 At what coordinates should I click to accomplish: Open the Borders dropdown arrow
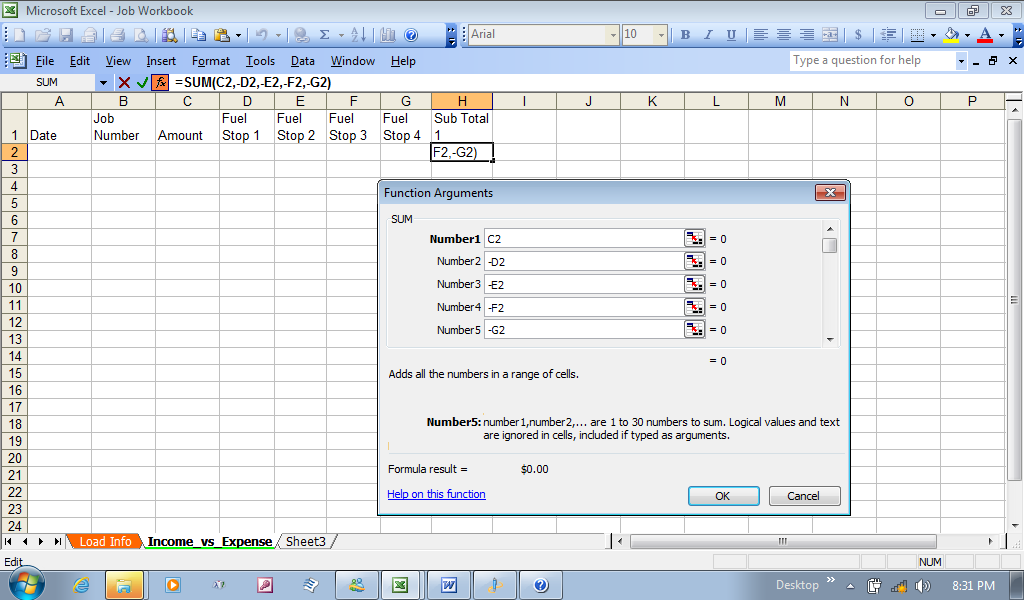pos(933,35)
